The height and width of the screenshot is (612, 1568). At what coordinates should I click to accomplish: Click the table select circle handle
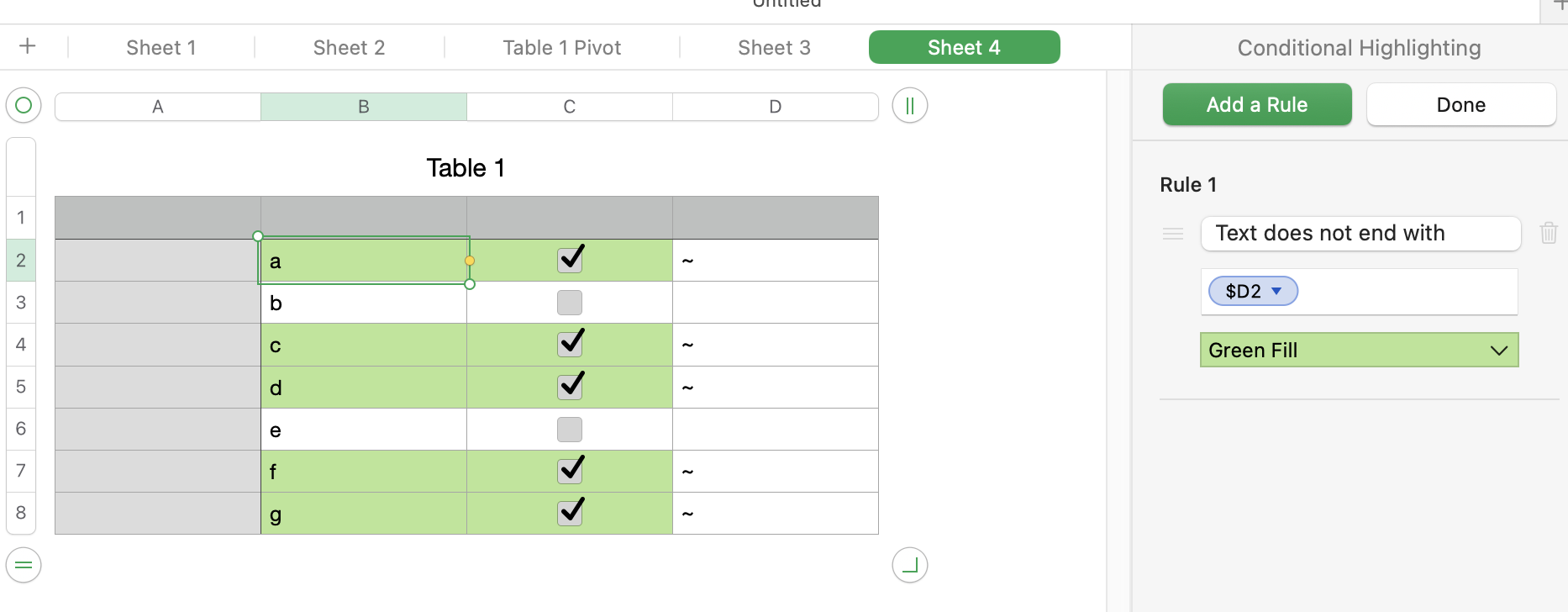point(24,105)
